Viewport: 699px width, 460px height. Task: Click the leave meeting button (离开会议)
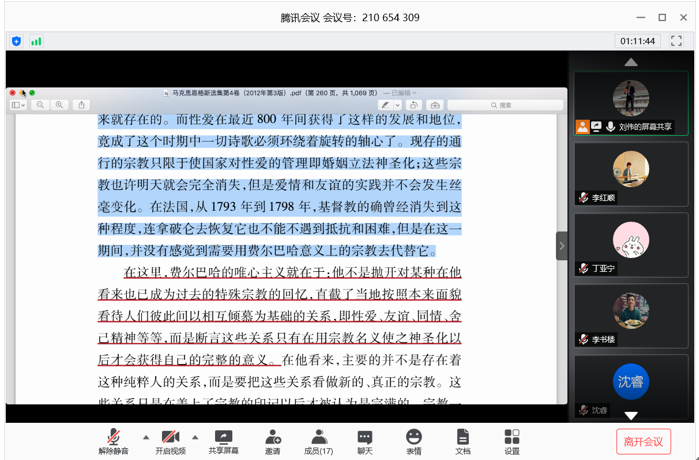pos(643,441)
